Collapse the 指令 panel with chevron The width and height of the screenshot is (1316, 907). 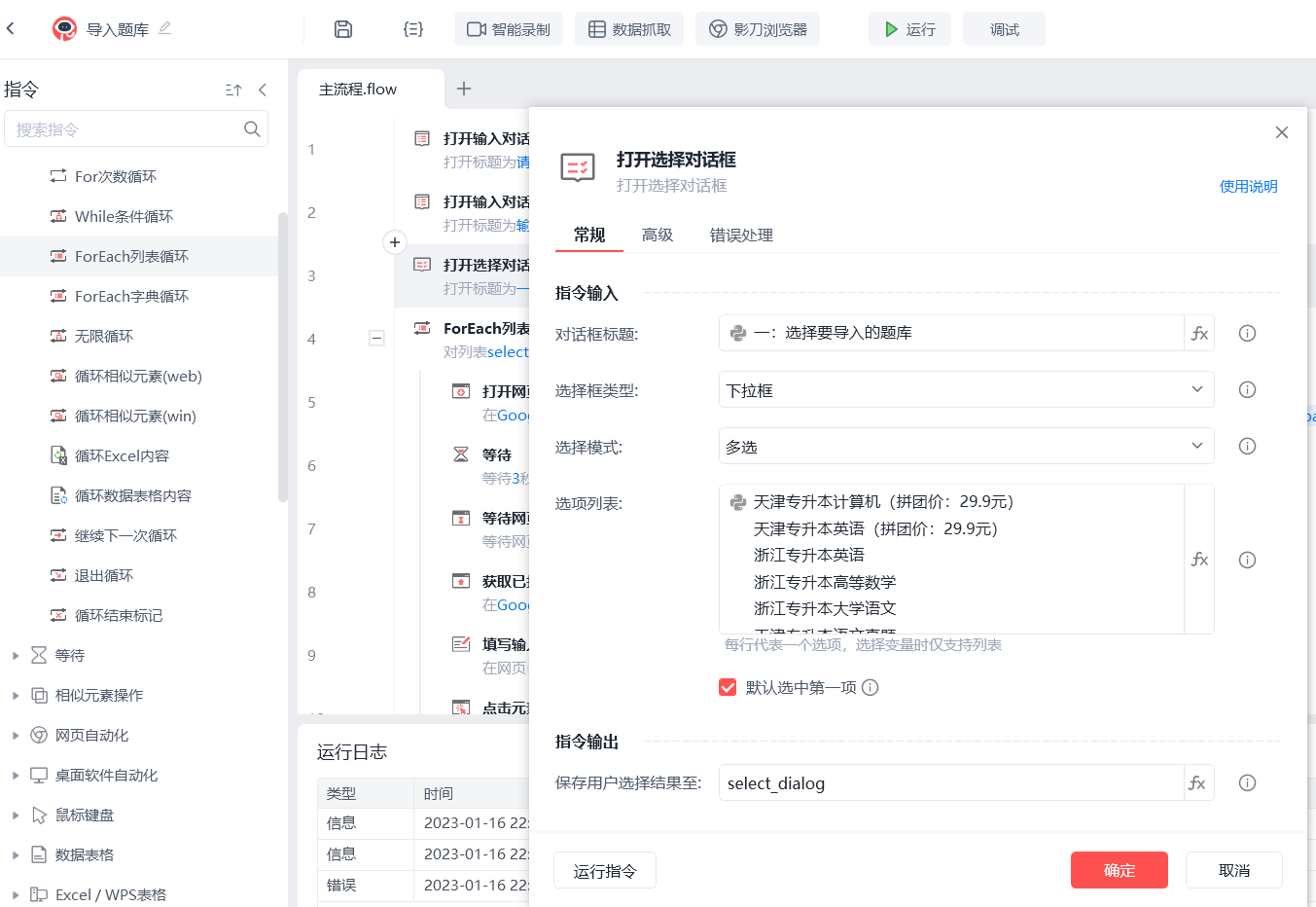point(263,90)
